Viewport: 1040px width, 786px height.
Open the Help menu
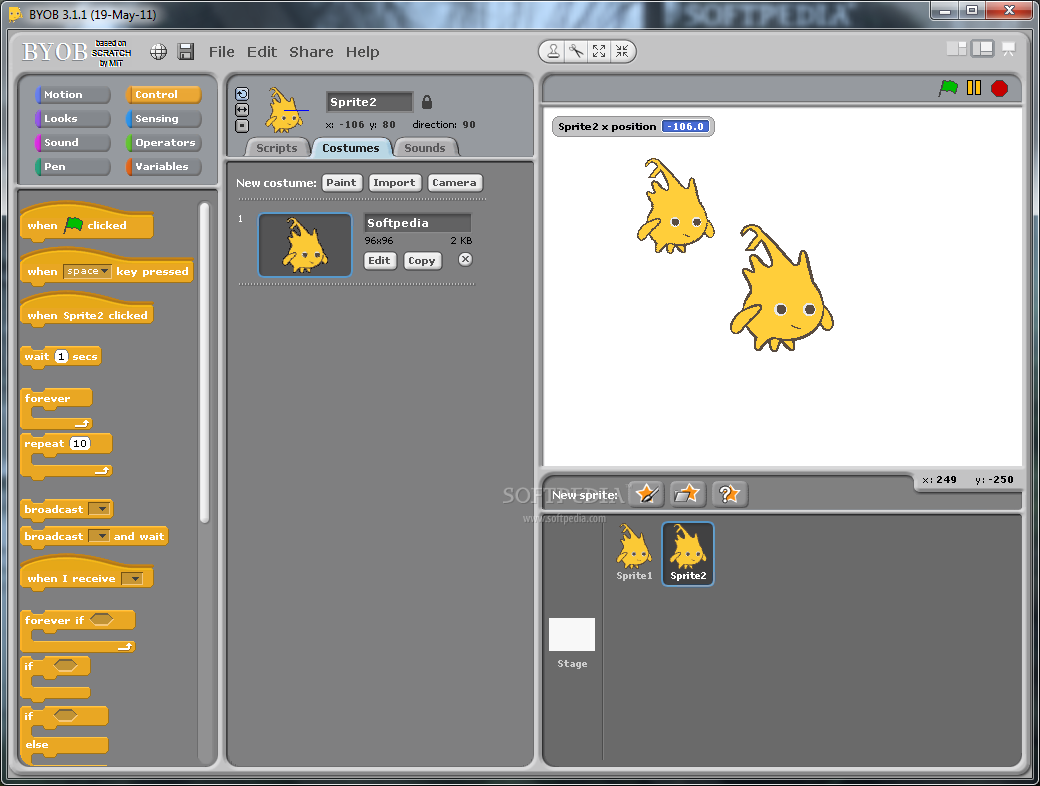click(362, 52)
